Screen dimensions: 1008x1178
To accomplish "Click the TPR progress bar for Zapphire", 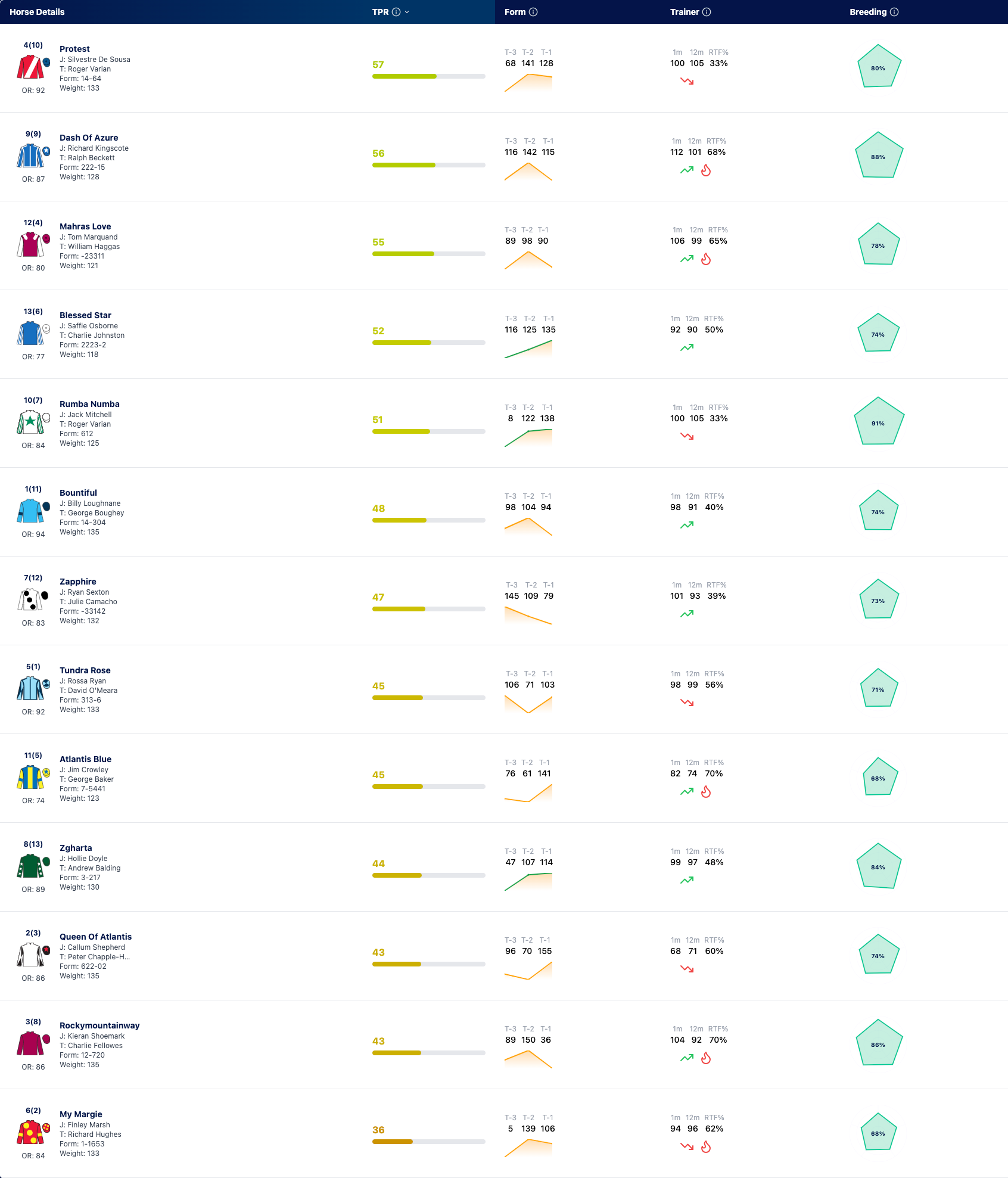I will point(429,609).
